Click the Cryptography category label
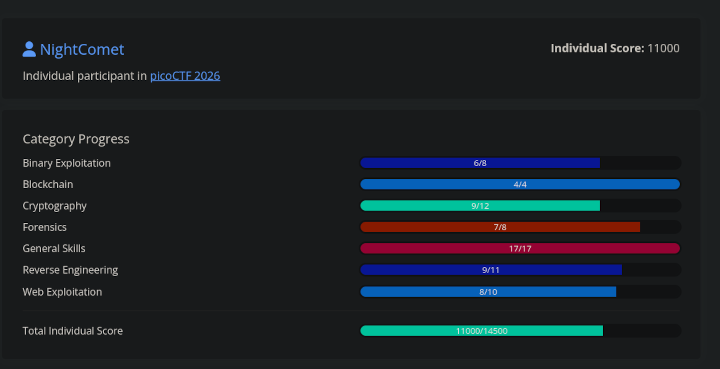 [x=54, y=206]
